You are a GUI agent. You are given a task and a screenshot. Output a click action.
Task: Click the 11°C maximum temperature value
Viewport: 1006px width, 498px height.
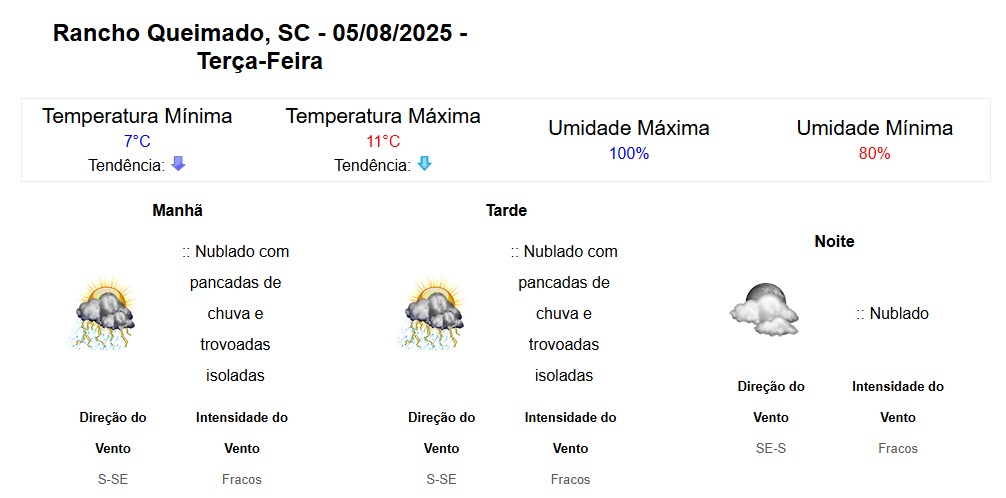(383, 141)
